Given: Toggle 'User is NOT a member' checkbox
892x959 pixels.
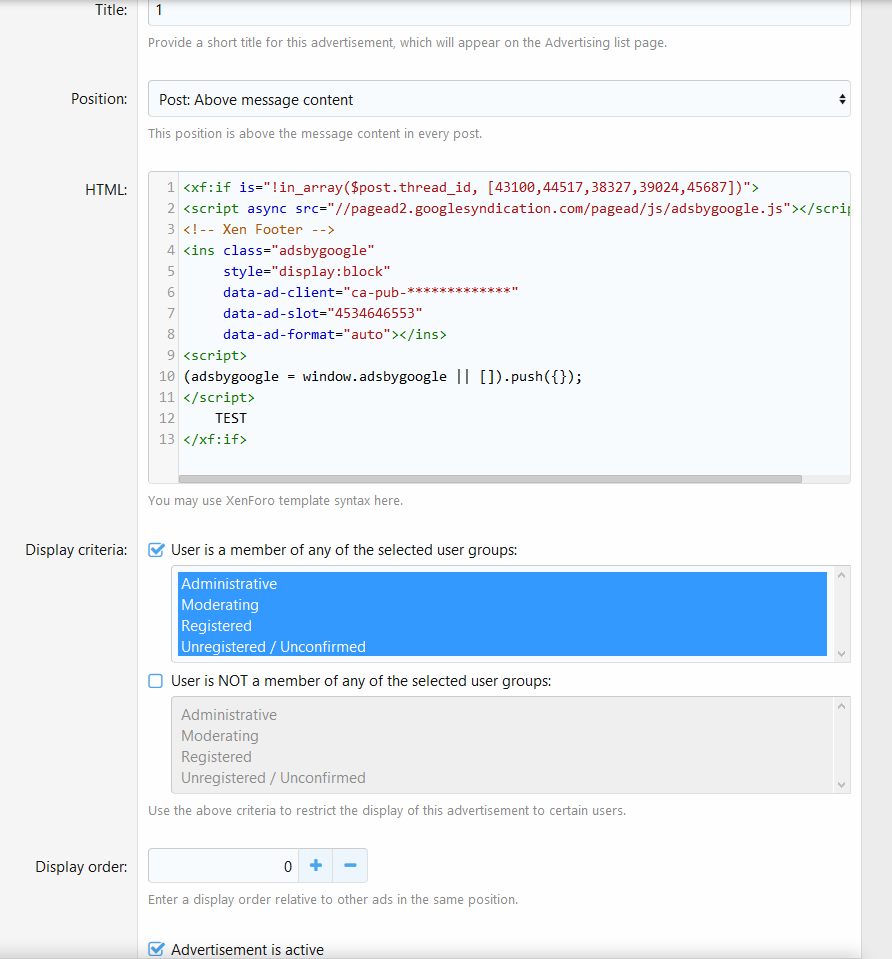Looking at the screenshot, I should coord(156,681).
